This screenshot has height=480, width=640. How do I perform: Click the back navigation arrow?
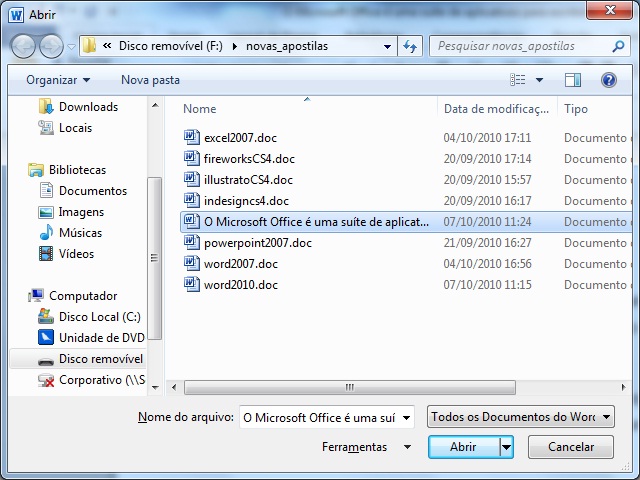click(23, 46)
